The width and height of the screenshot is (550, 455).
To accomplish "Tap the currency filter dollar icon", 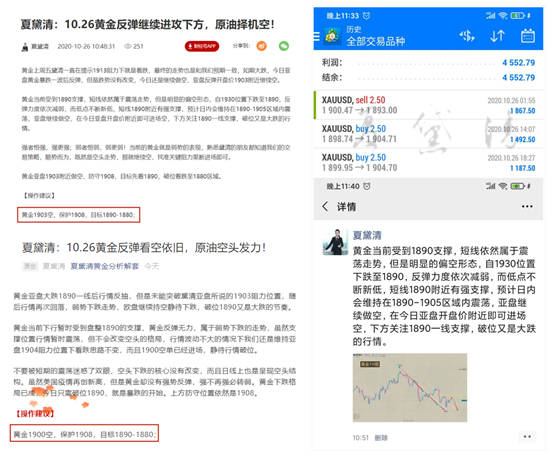I will pyautogui.click(x=467, y=35).
